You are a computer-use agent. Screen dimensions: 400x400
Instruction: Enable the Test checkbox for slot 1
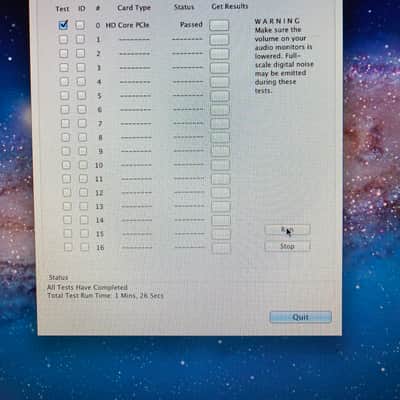[x=63, y=39]
